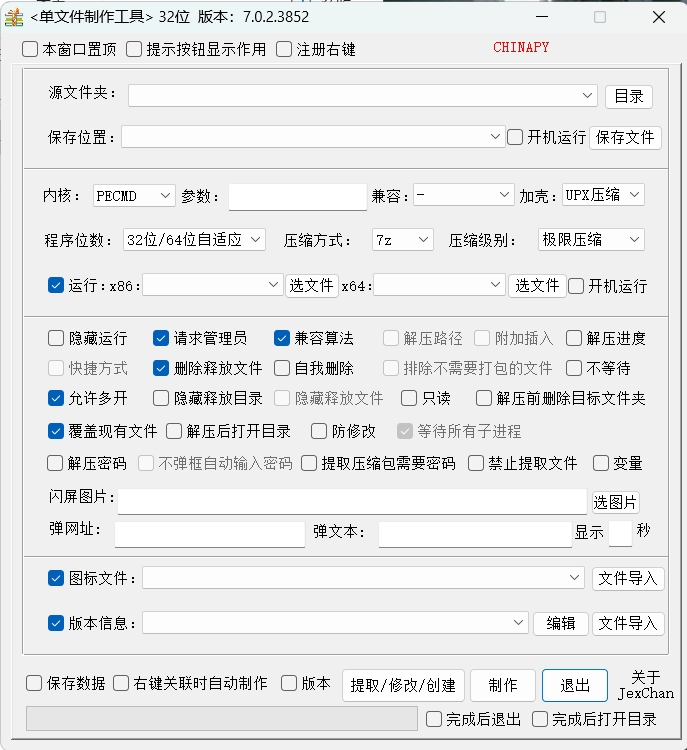This screenshot has height=750, width=687.
Task: Click the 目录 browse button
Action: (x=628, y=96)
